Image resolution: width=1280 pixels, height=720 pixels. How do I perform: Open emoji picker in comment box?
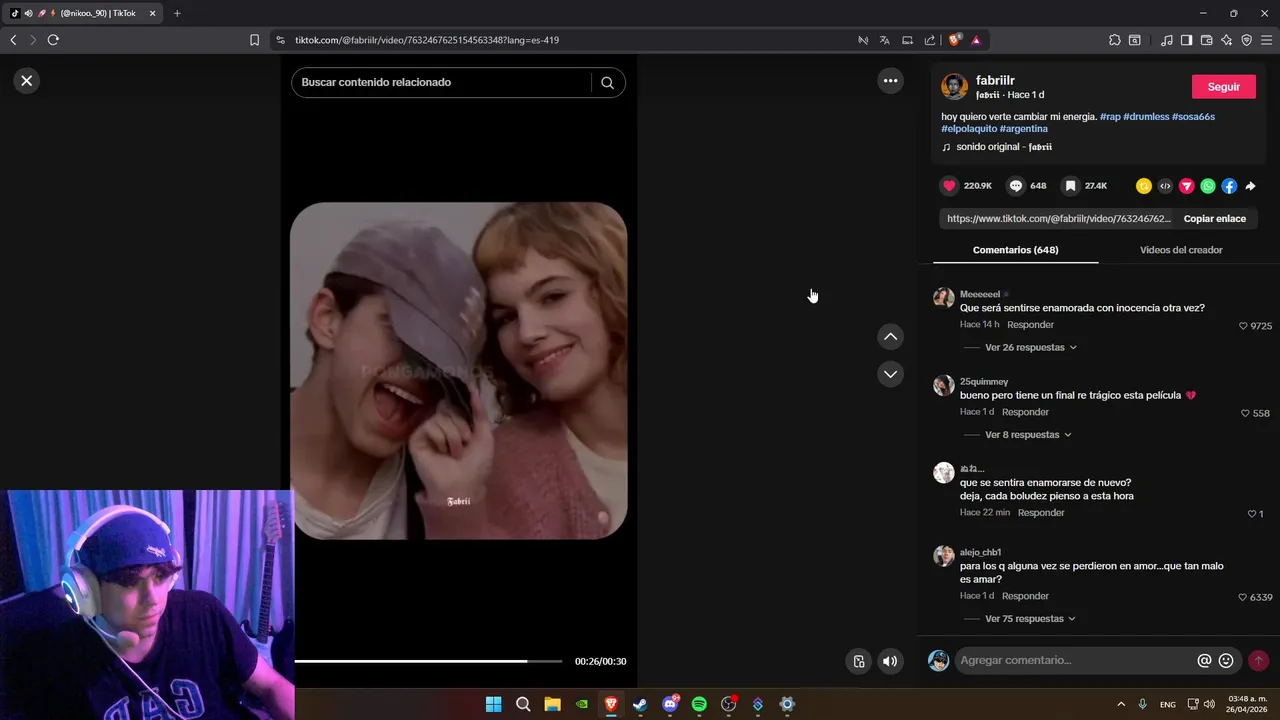point(1226,661)
